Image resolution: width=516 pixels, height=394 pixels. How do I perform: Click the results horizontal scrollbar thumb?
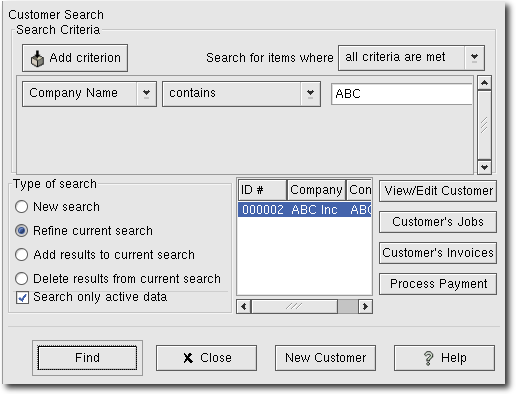(294, 307)
